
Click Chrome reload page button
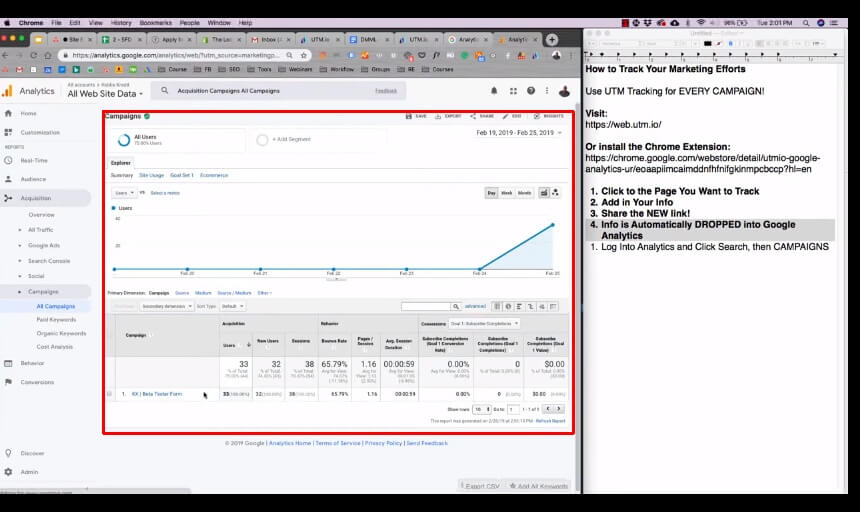34,55
